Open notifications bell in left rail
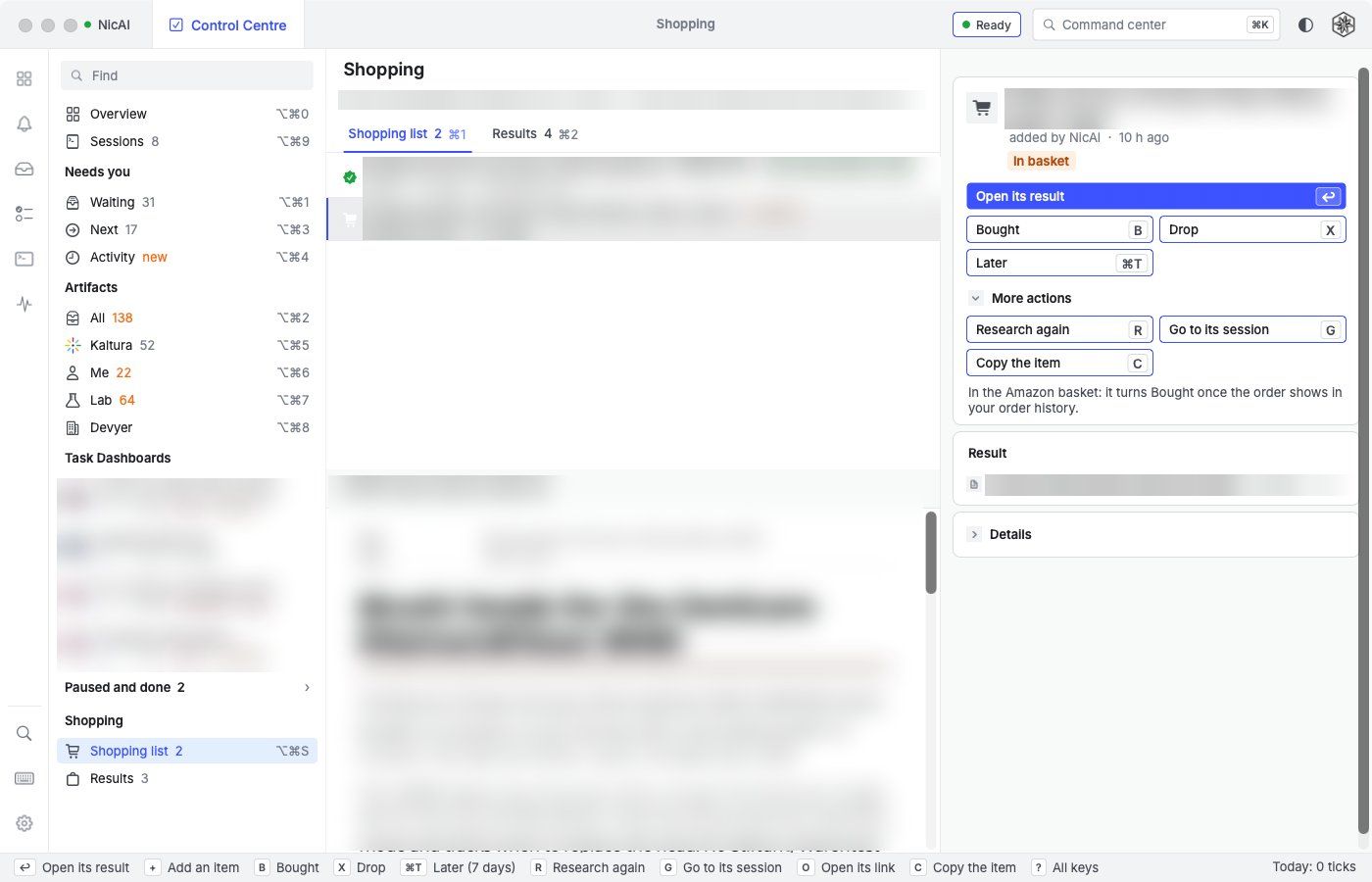1372x882 pixels. [x=24, y=123]
